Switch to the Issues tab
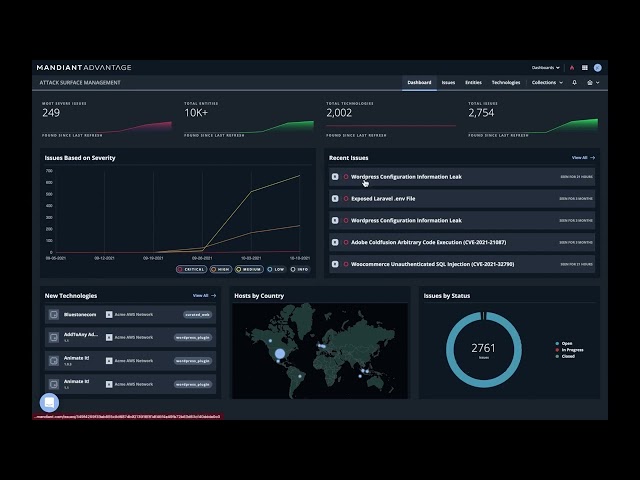Viewport: 640px width, 480px height. (x=448, y=82)
